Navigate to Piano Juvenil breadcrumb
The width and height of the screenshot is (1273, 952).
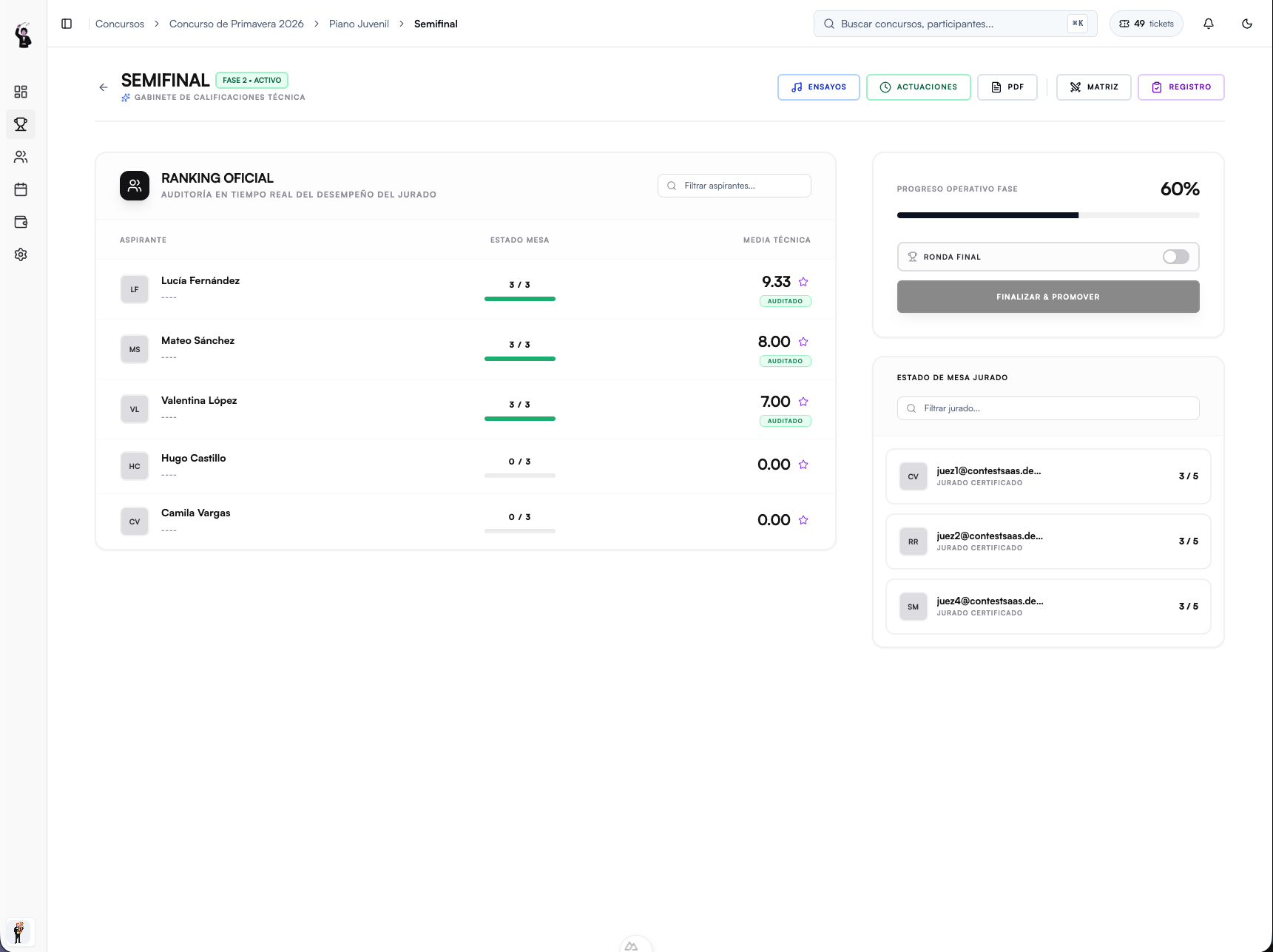pos(359,24)
